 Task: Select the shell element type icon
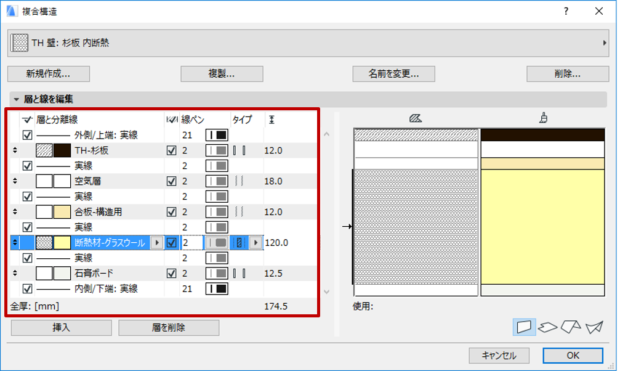[594, 327]
